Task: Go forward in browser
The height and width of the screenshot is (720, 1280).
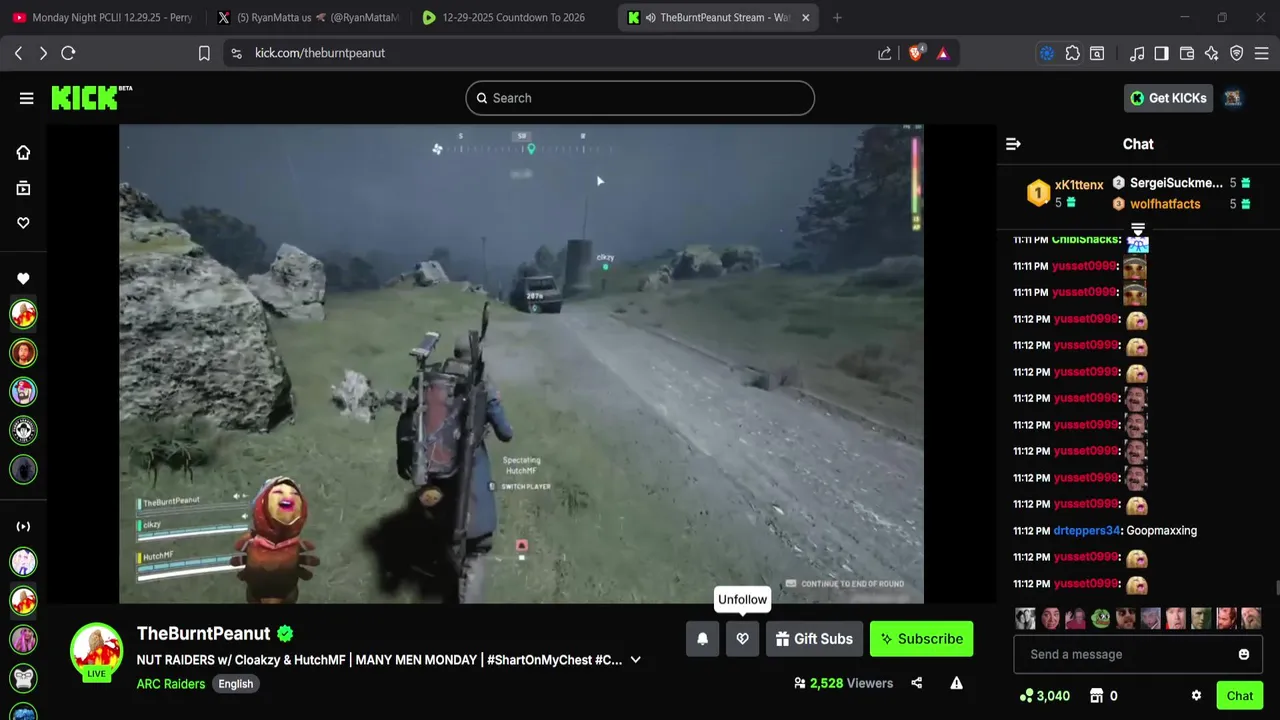Action: coord(43,53)
